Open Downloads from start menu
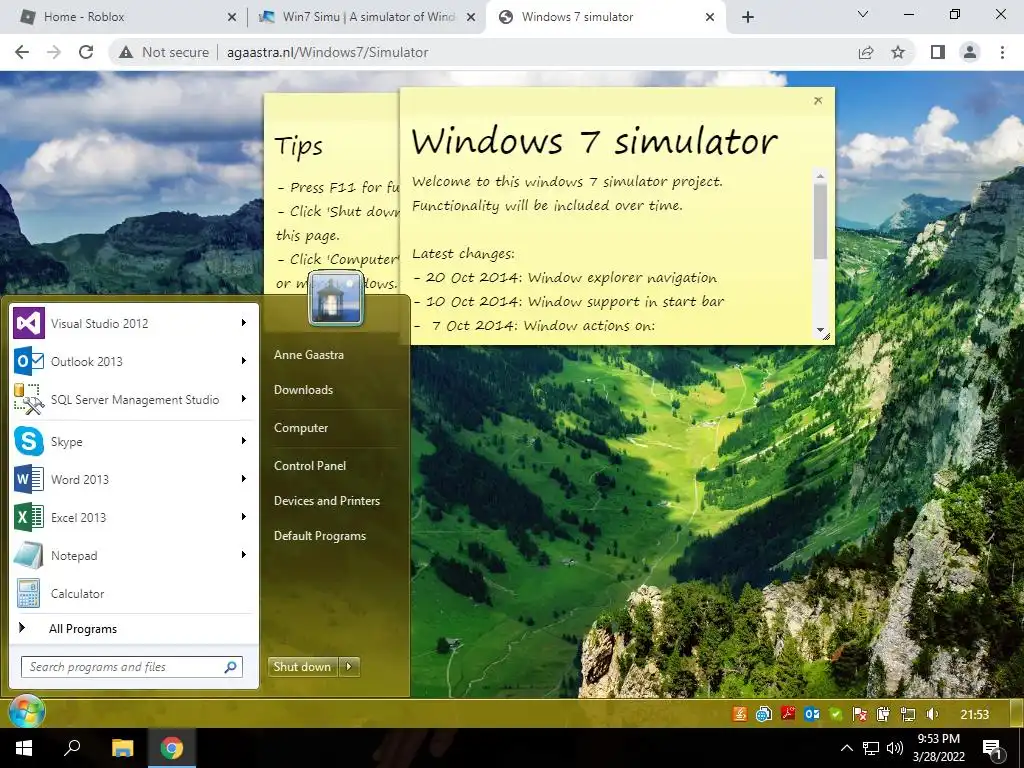Viewport: 1024px width, 768px height. click(303, 390)
